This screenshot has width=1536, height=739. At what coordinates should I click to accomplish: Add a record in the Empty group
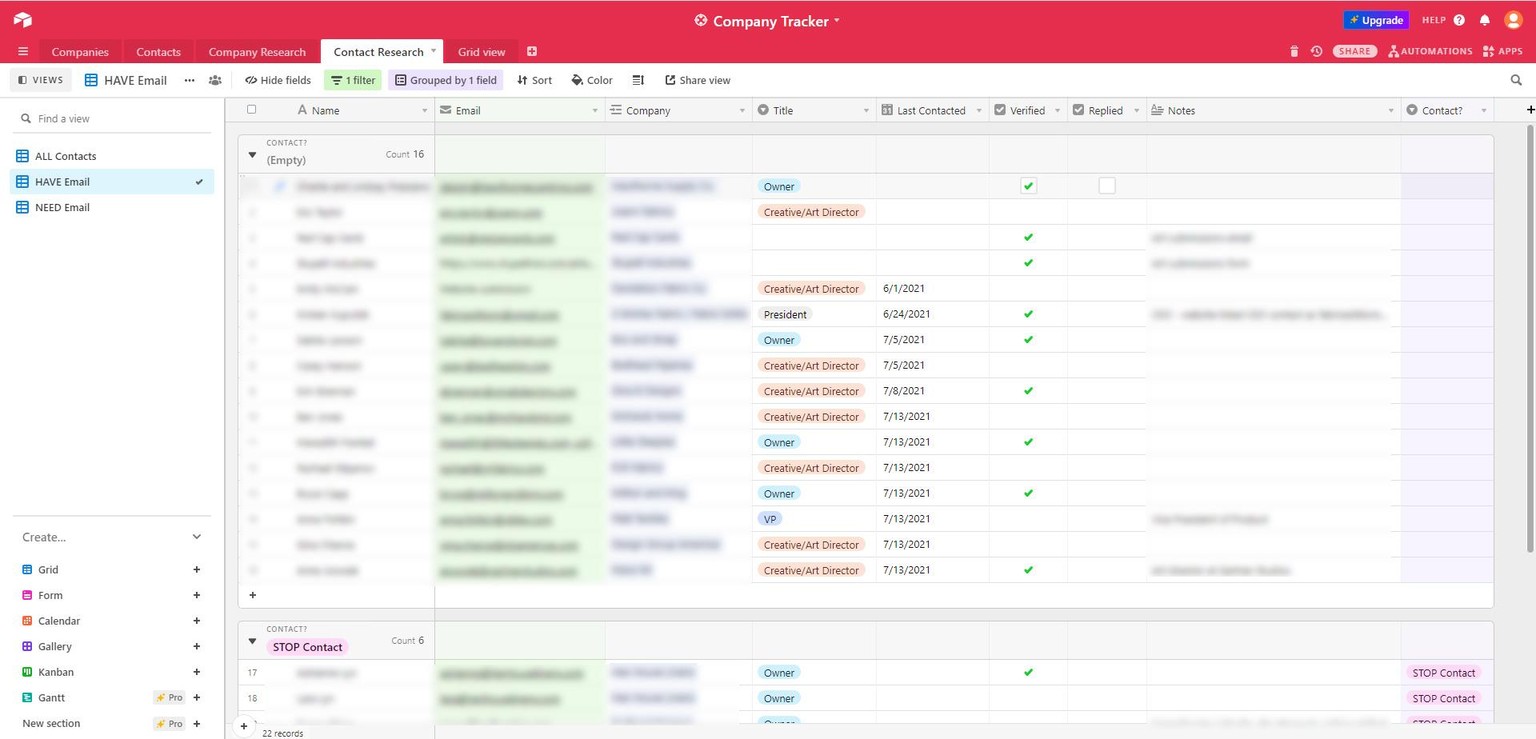tap(252, 595)
